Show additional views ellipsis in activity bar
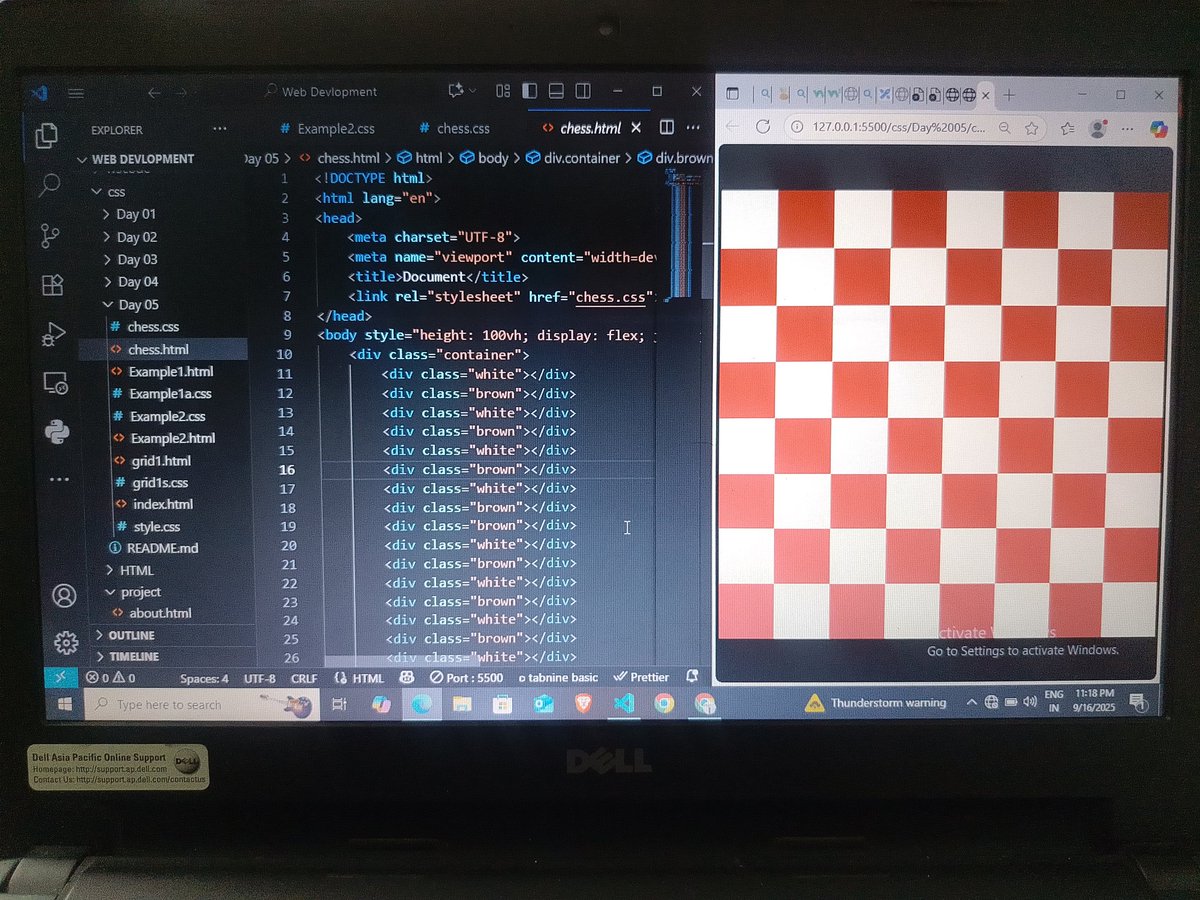The image size is (1200, 900). tap(59, 479)
